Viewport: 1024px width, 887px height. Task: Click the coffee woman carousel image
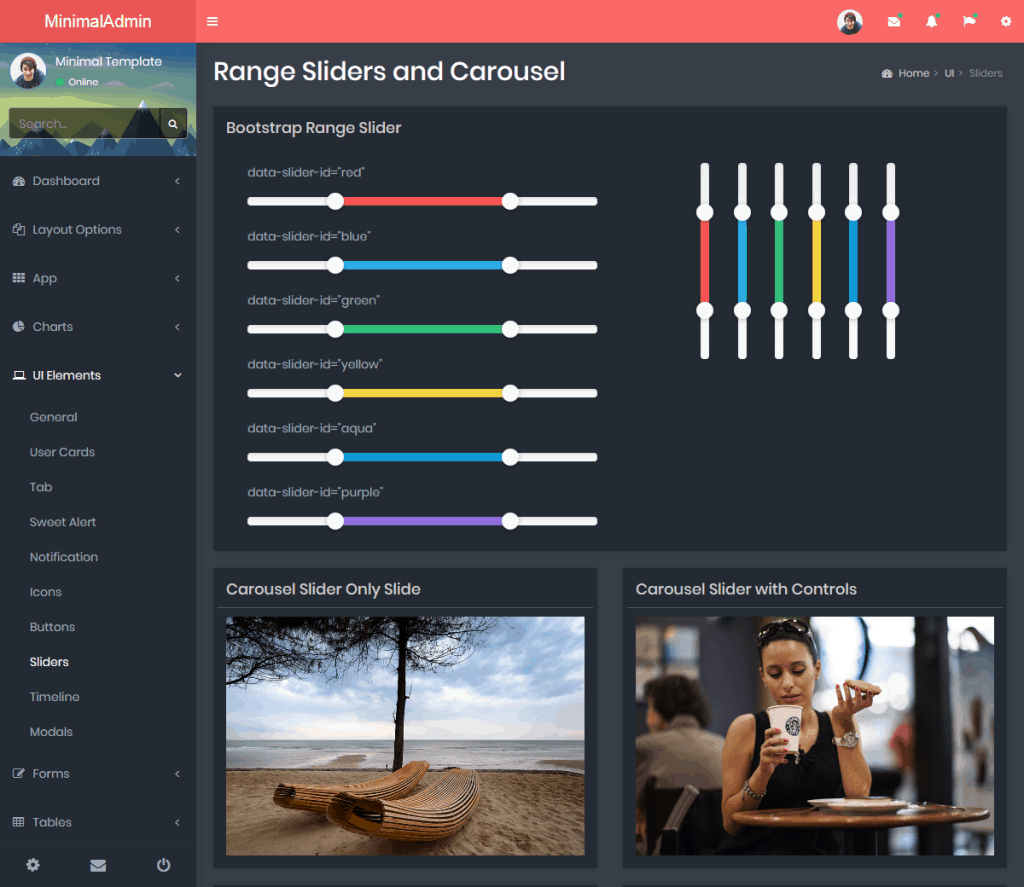814,736
